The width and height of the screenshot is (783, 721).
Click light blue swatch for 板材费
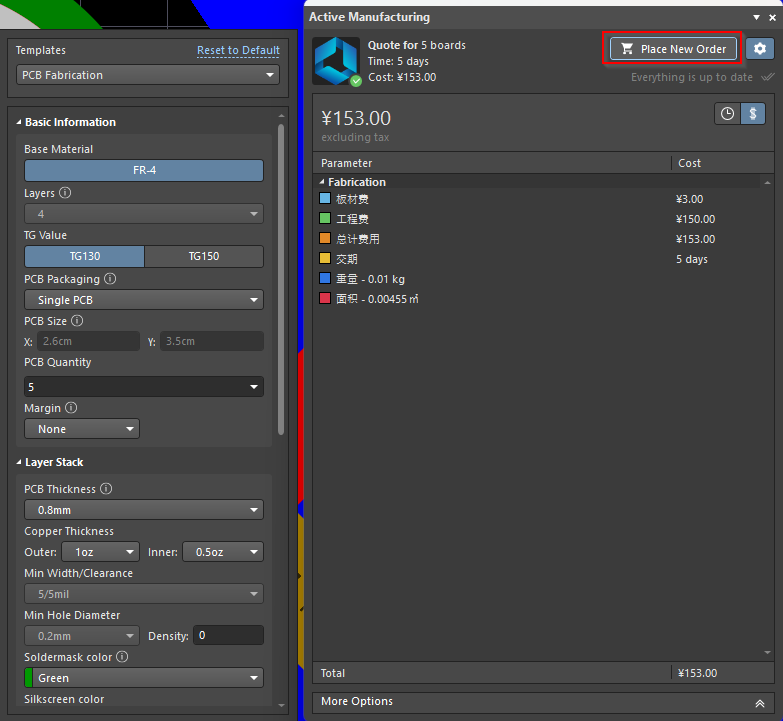click(325, 198)
